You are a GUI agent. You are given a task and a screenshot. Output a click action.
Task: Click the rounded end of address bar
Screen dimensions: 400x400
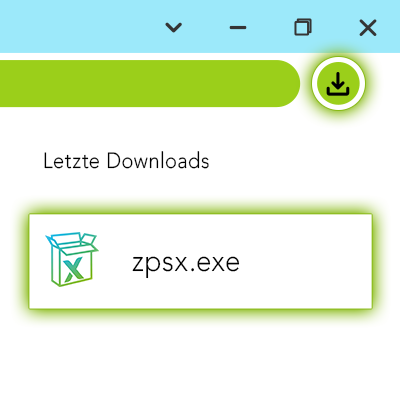285,83
